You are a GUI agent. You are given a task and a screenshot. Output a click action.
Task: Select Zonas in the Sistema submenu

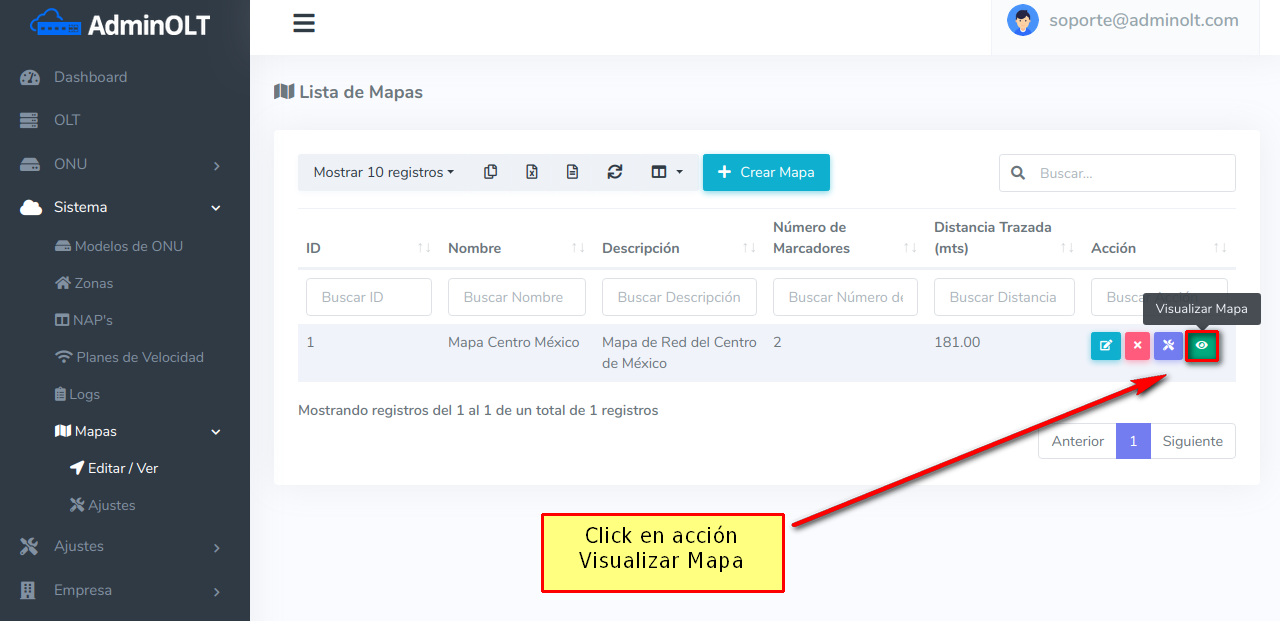coord(93,283)
